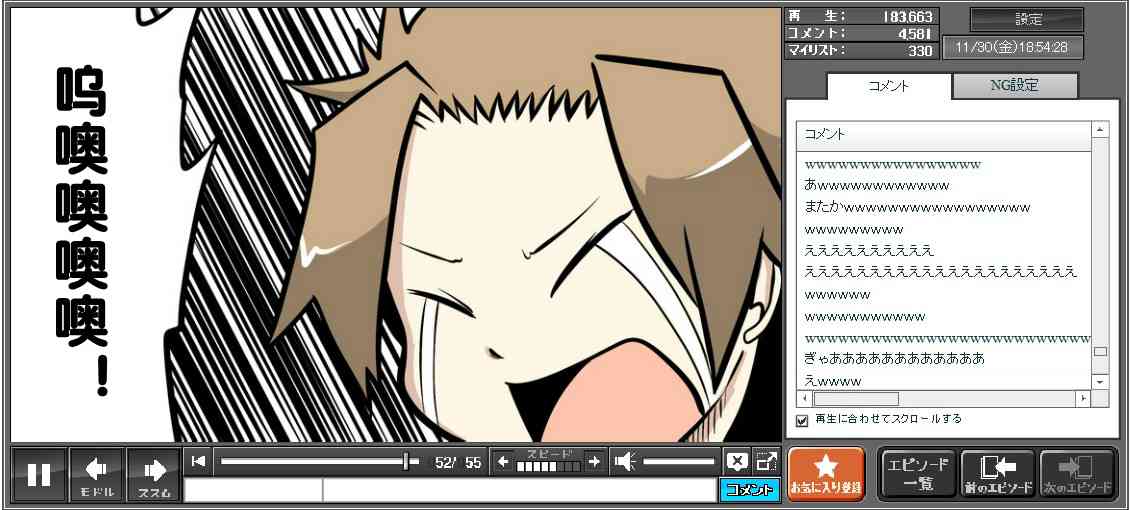Switch to the NG設定 tab
This screenshot has width=1131, height=510.
coord(1014,86)
